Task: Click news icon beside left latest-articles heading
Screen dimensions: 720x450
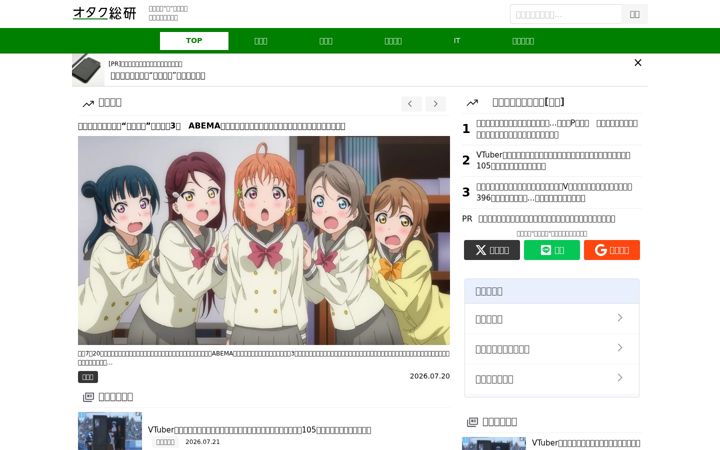Action: [88, 397]
